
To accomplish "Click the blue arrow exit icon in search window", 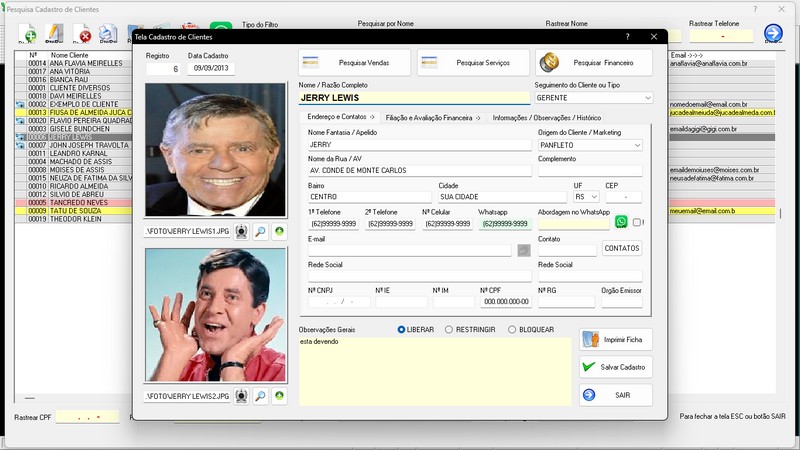I will pos(773,34).
